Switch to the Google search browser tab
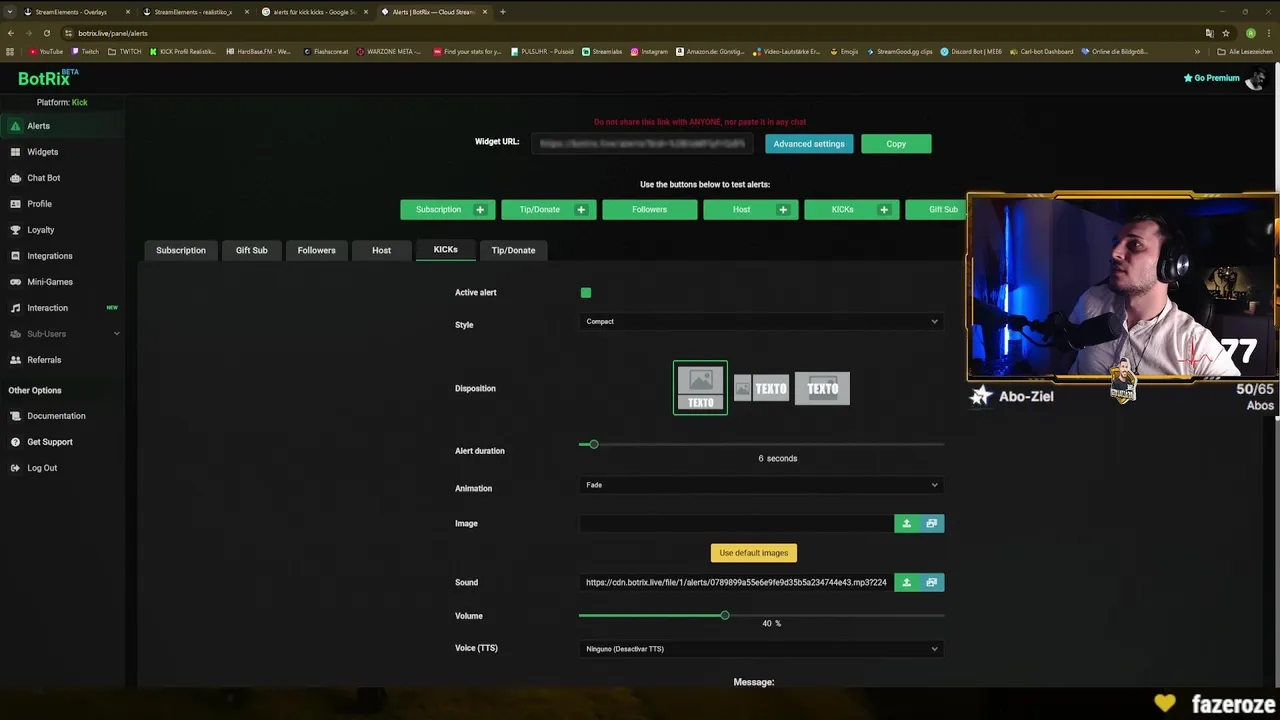The image size is (1280, 720). coord(317,12)
